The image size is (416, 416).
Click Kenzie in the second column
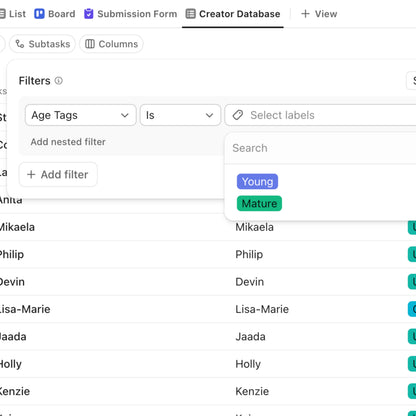point(252,391)
